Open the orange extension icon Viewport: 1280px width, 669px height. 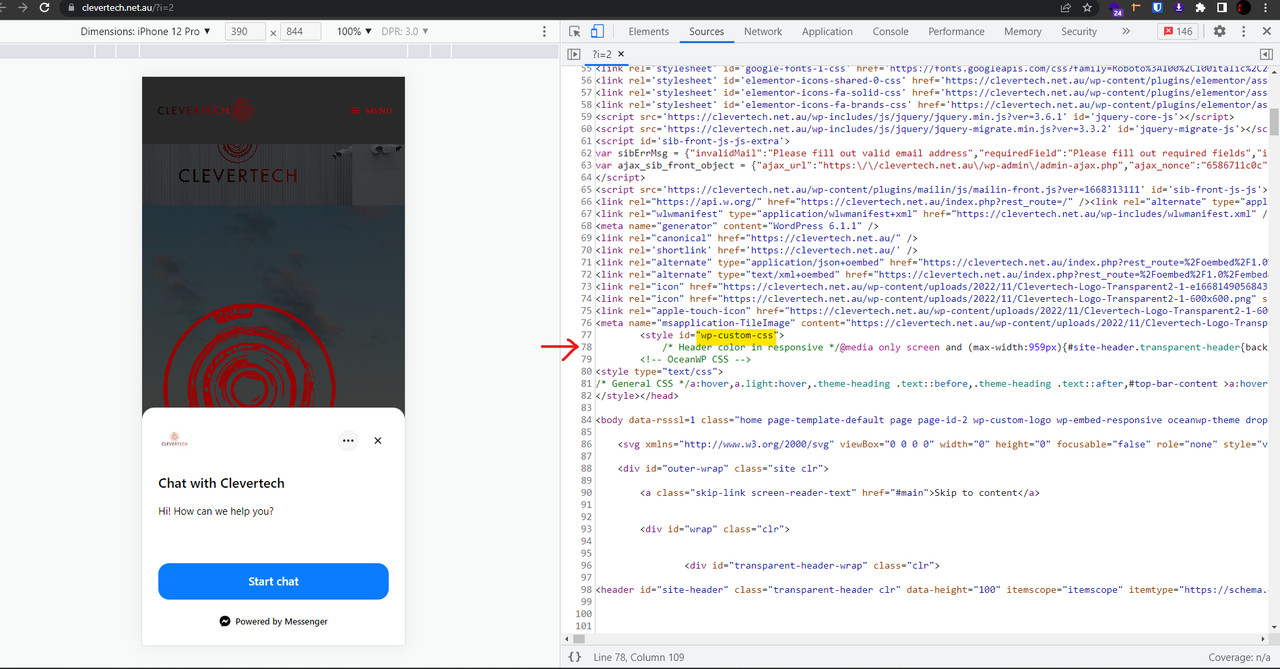1137,7
